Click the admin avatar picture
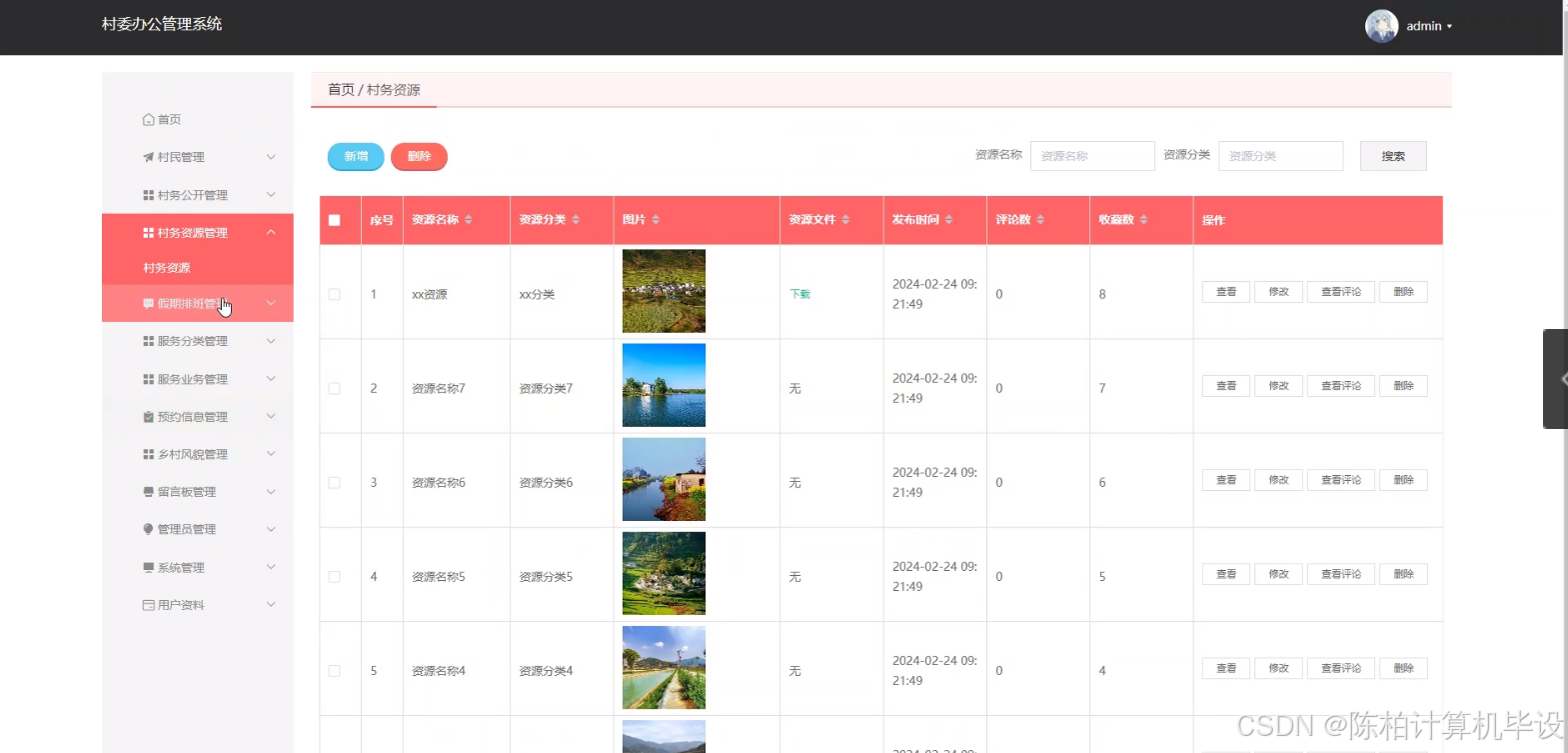This screenshot has height=753, width=1568. (x=1381, y=26)
